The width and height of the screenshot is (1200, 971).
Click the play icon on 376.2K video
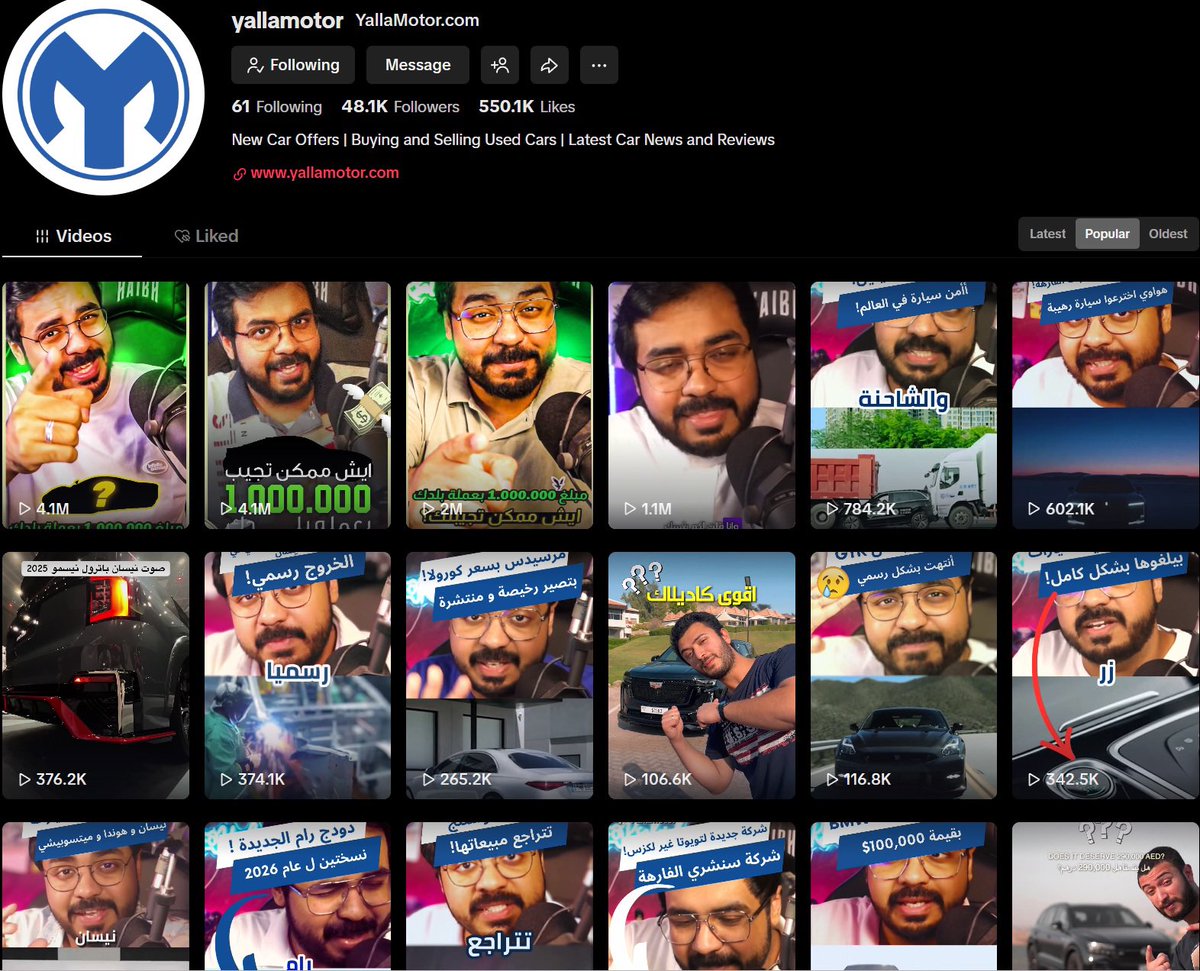pos(24,779)
